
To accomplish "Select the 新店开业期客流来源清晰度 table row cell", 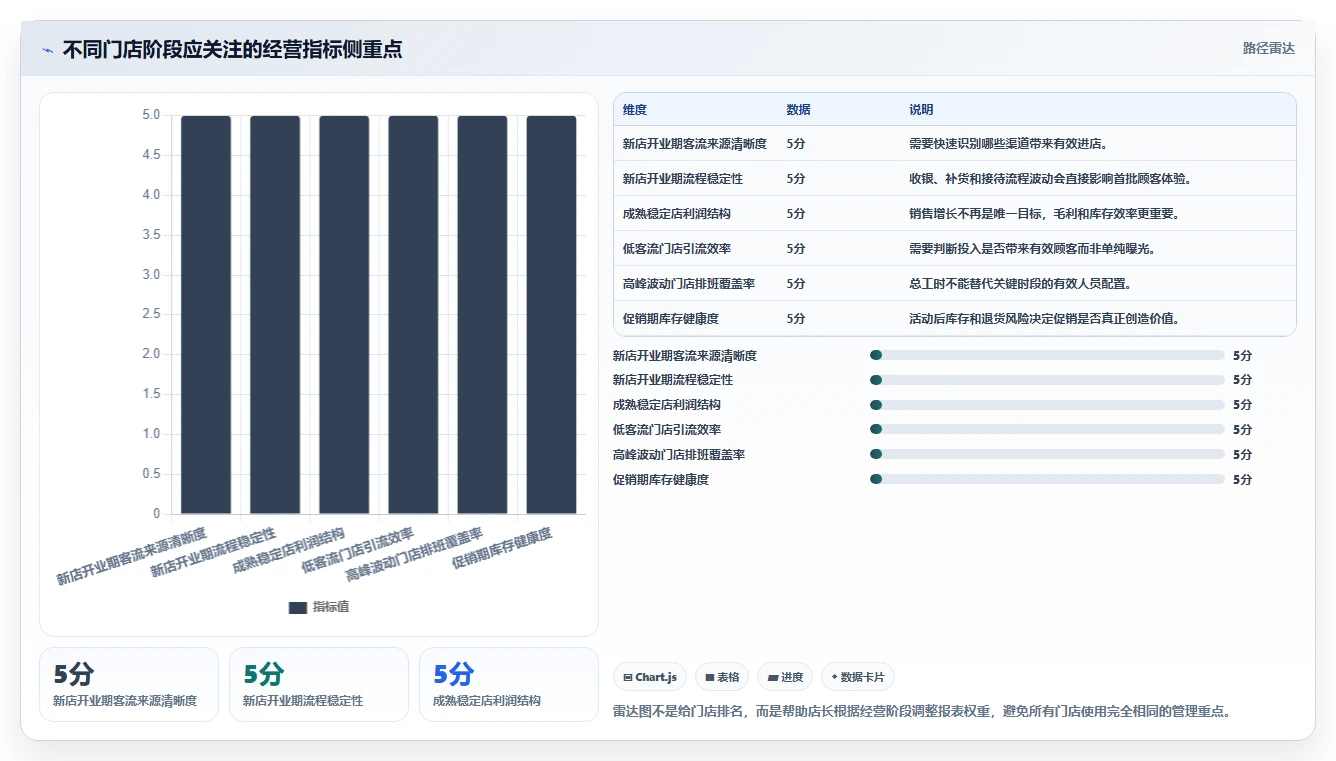I will point(695,144).
